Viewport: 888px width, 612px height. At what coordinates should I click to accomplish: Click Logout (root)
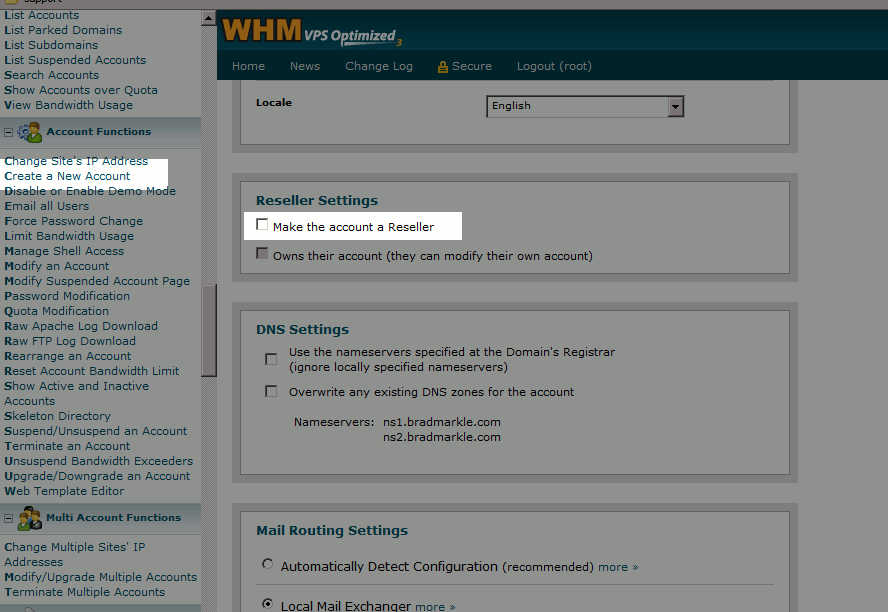tap(554, 66)
